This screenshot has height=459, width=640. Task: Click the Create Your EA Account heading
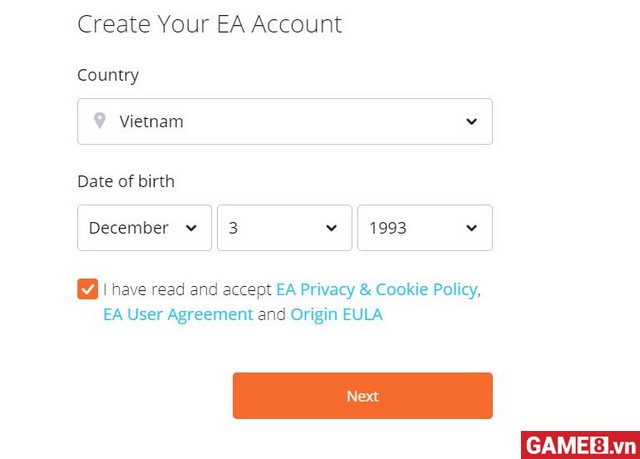point(209,24)
